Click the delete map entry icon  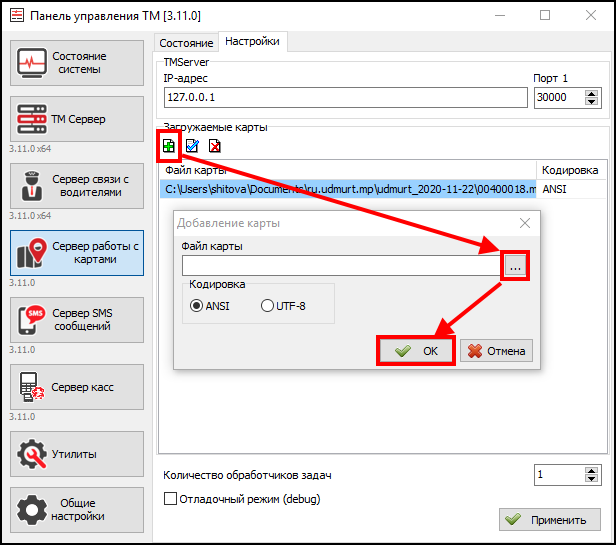214,146
